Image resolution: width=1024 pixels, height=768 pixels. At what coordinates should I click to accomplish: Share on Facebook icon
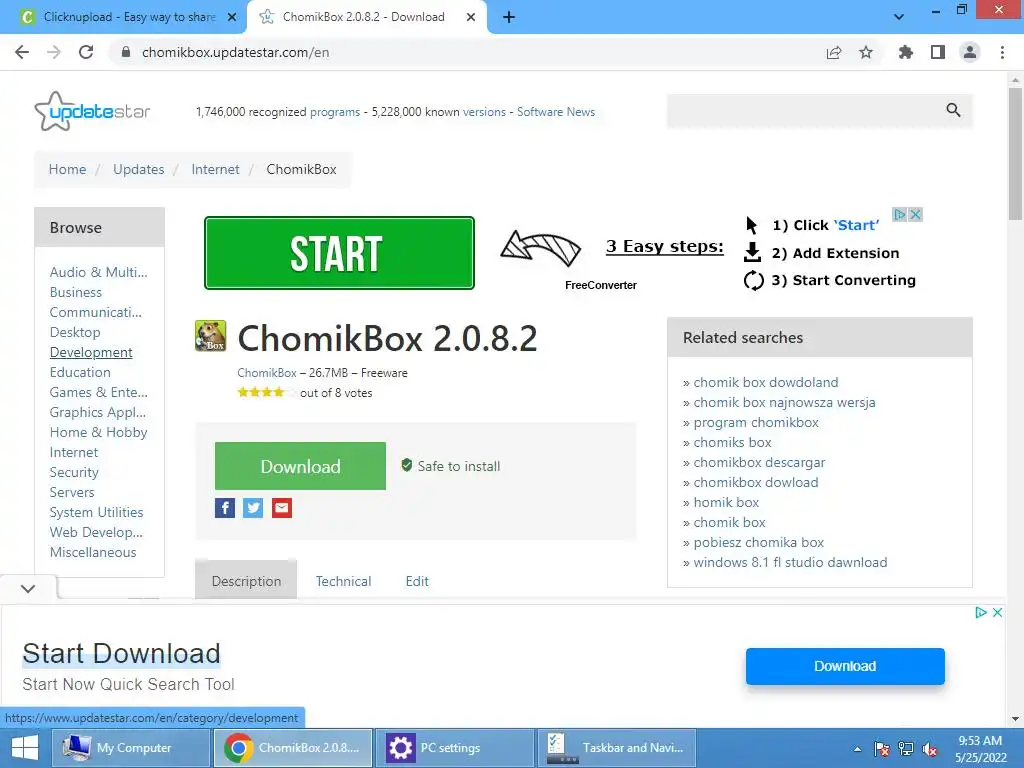tap(225, 507)
